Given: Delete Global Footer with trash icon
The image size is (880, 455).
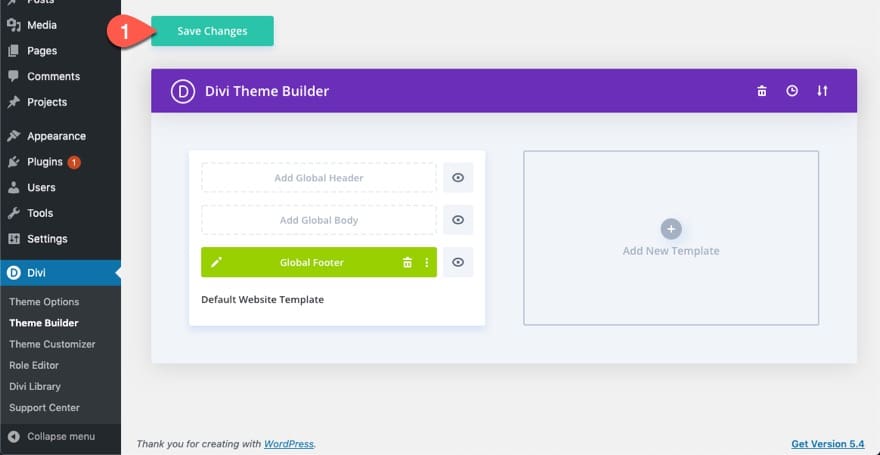Looking at the screenshot, I should pos(407,262).
